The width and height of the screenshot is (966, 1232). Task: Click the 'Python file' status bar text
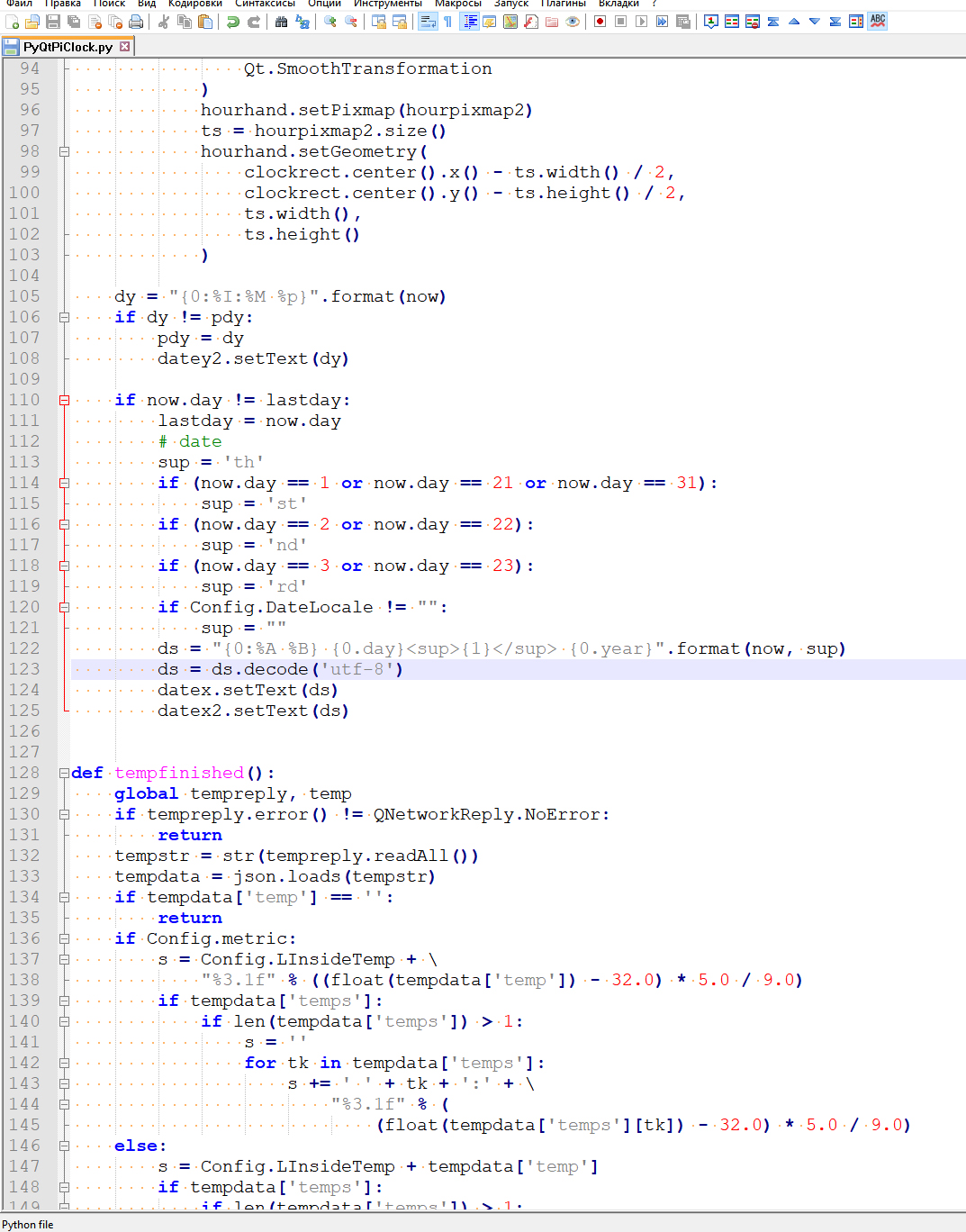tap(28, 1225)
